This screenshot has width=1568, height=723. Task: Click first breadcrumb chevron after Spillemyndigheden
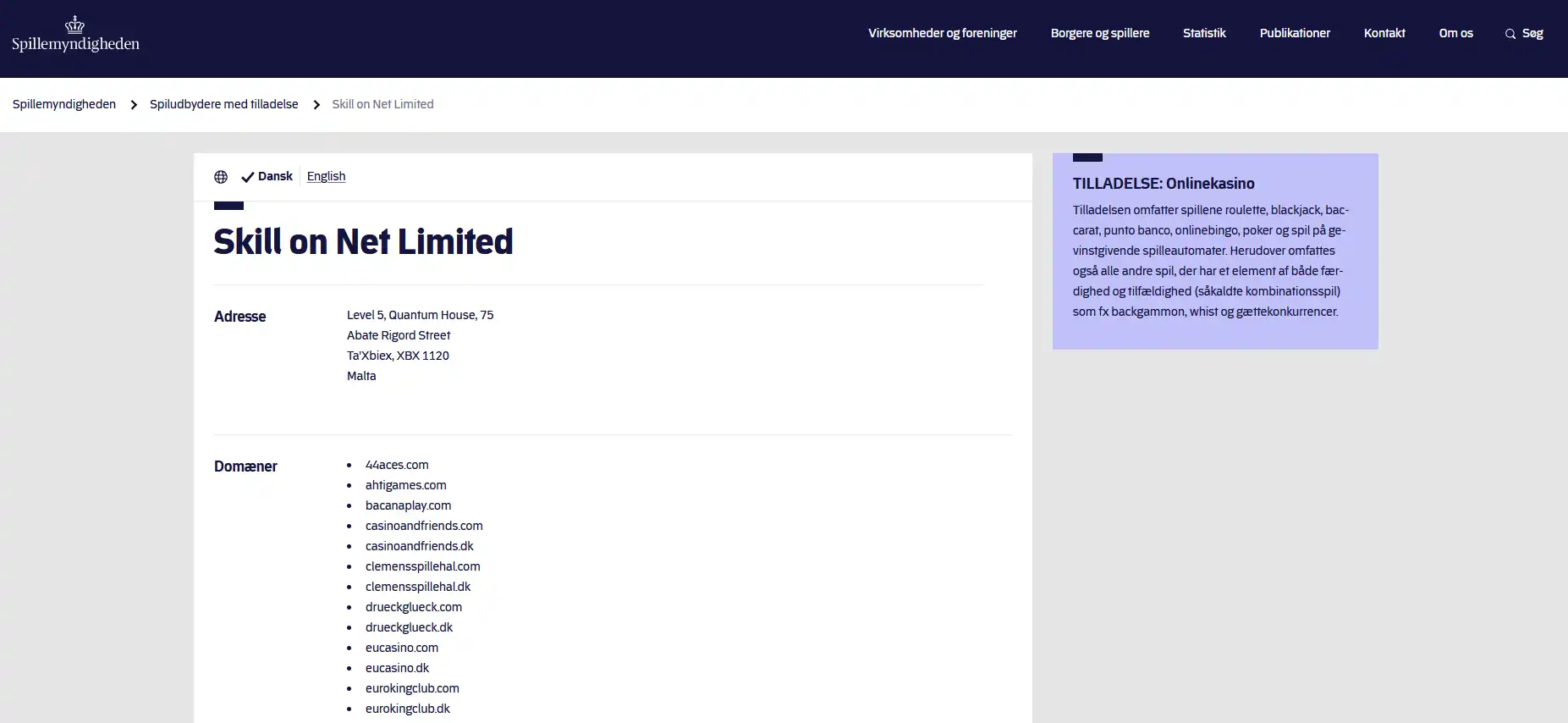tap(134, 104)
